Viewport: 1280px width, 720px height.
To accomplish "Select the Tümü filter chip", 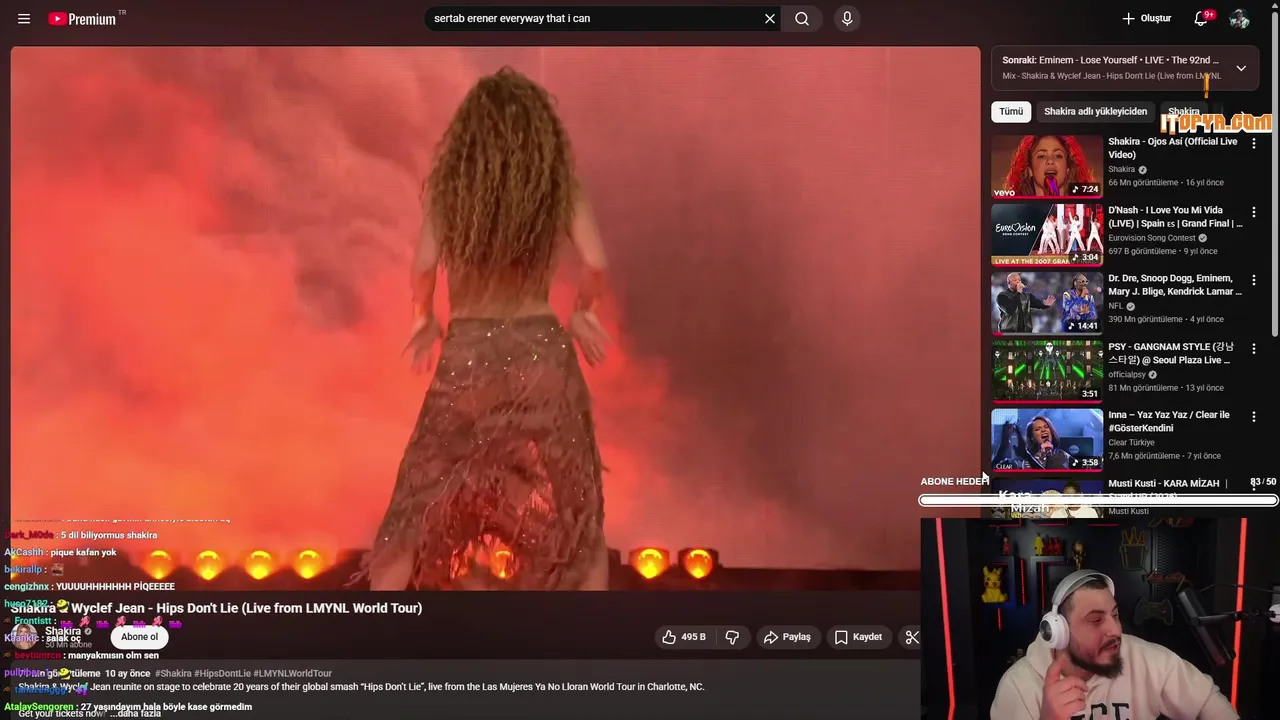I will click(1011, 112).
